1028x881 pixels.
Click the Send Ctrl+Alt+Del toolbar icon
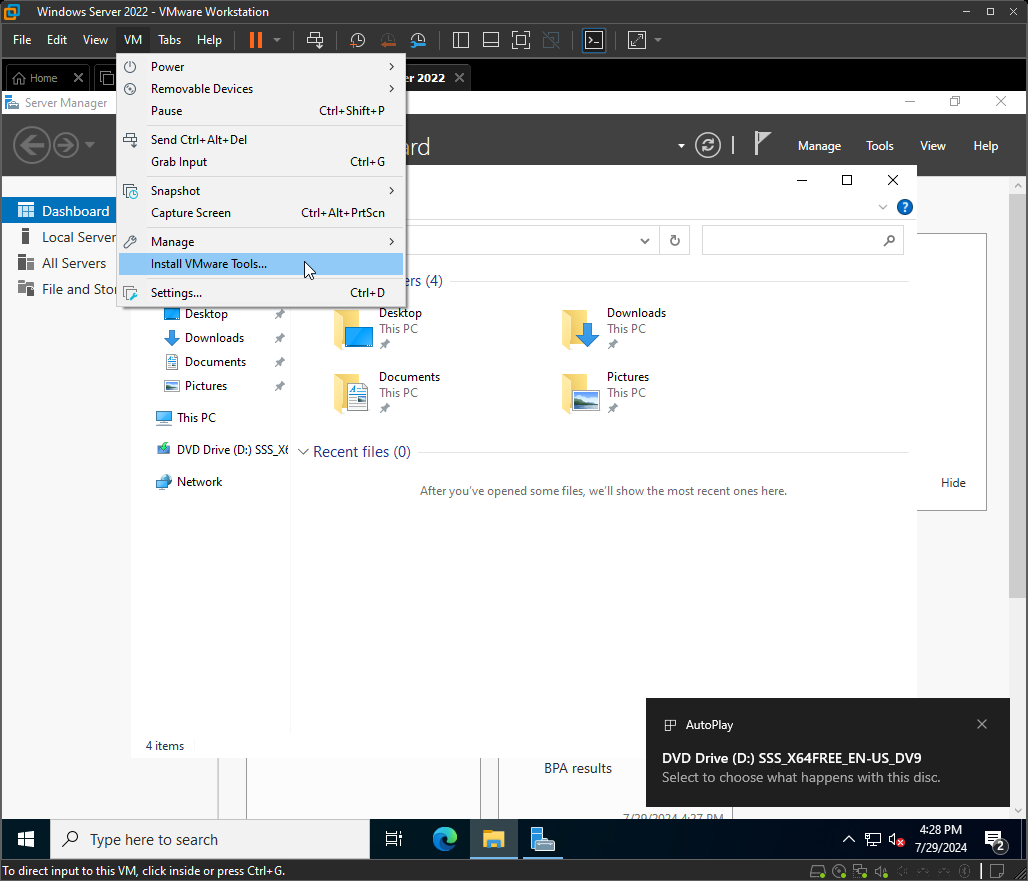(315, 40)
